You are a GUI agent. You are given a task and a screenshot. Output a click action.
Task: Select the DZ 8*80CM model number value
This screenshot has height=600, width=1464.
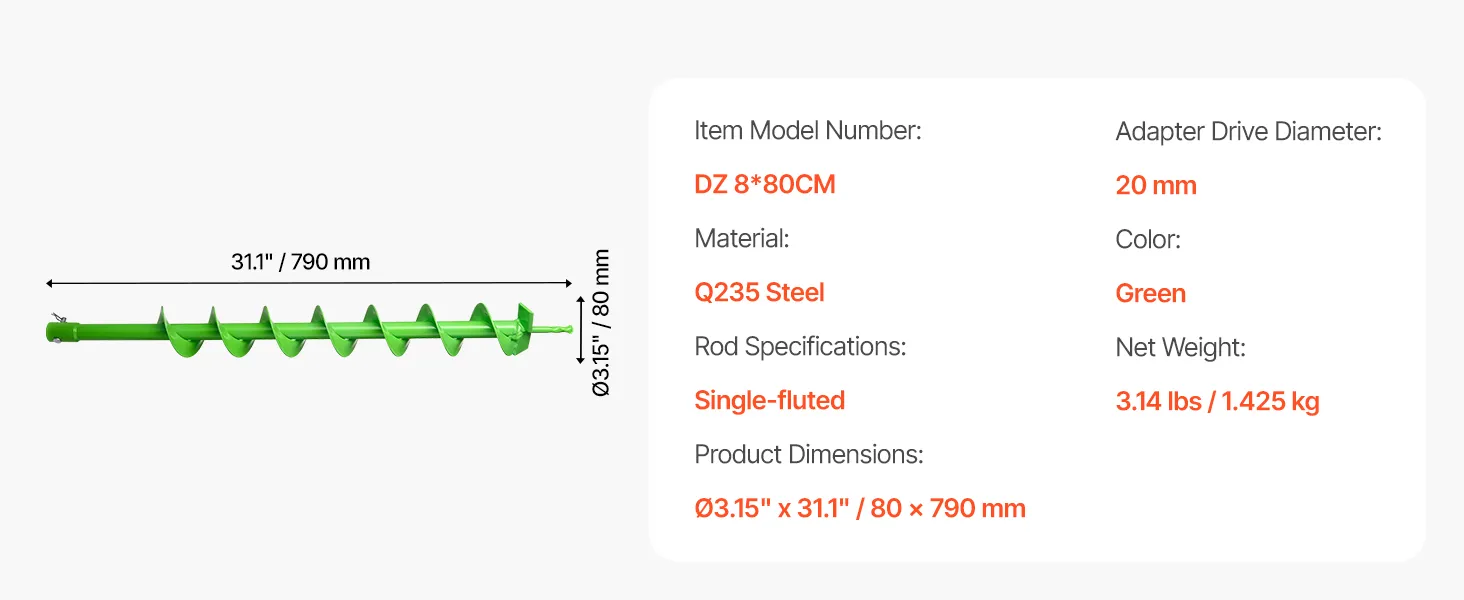765,185
